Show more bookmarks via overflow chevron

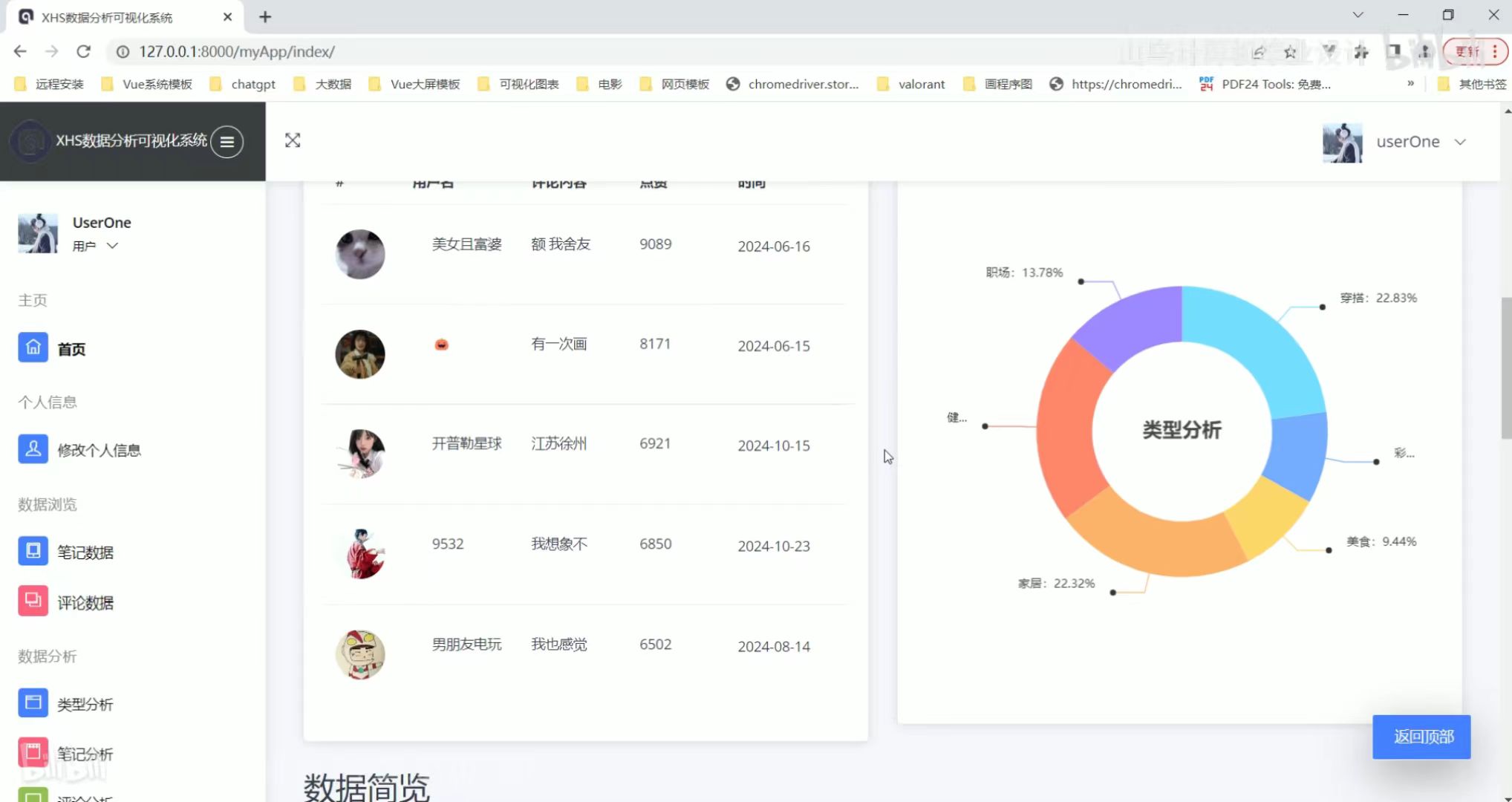coord(1410,84)
